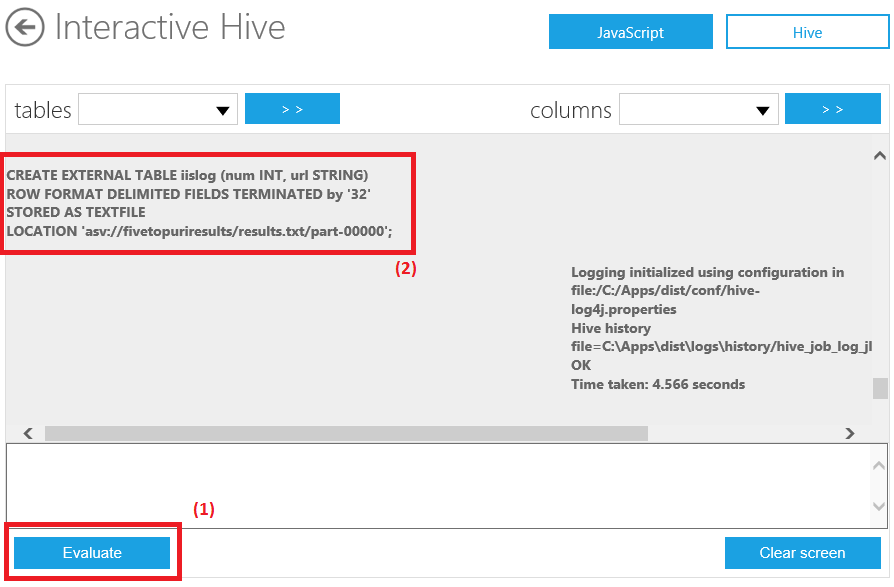Viewport: 894px width, 587px height.
Task: Click the query input box's down scroll arrow
Action: click(x=879, y=508)
